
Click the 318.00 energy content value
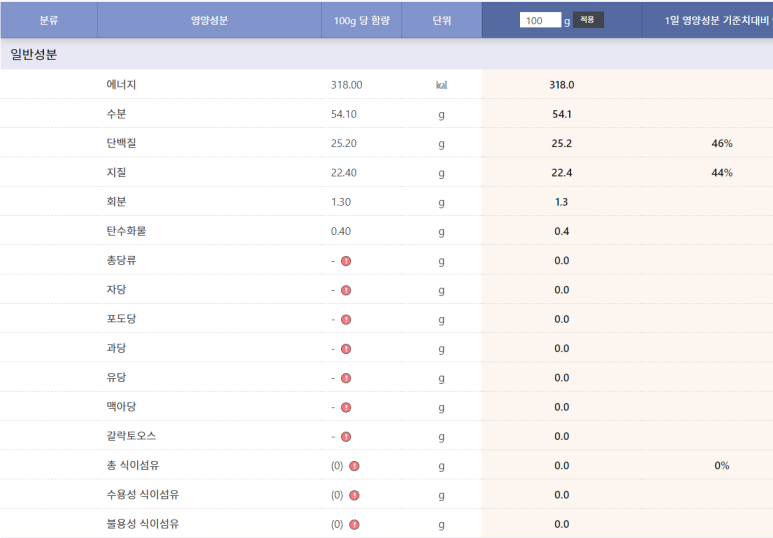coord(347,85)
